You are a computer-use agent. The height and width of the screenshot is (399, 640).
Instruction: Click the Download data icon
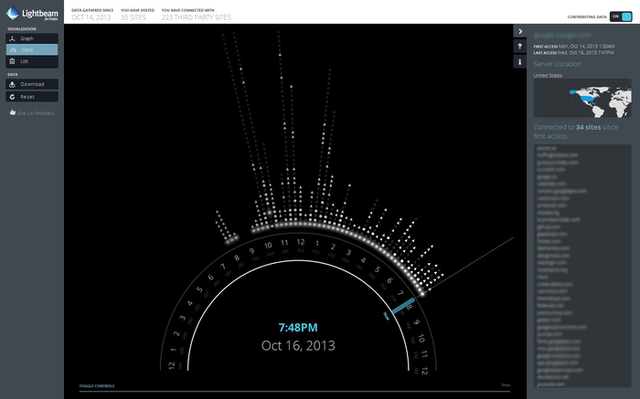click(12, 84)
